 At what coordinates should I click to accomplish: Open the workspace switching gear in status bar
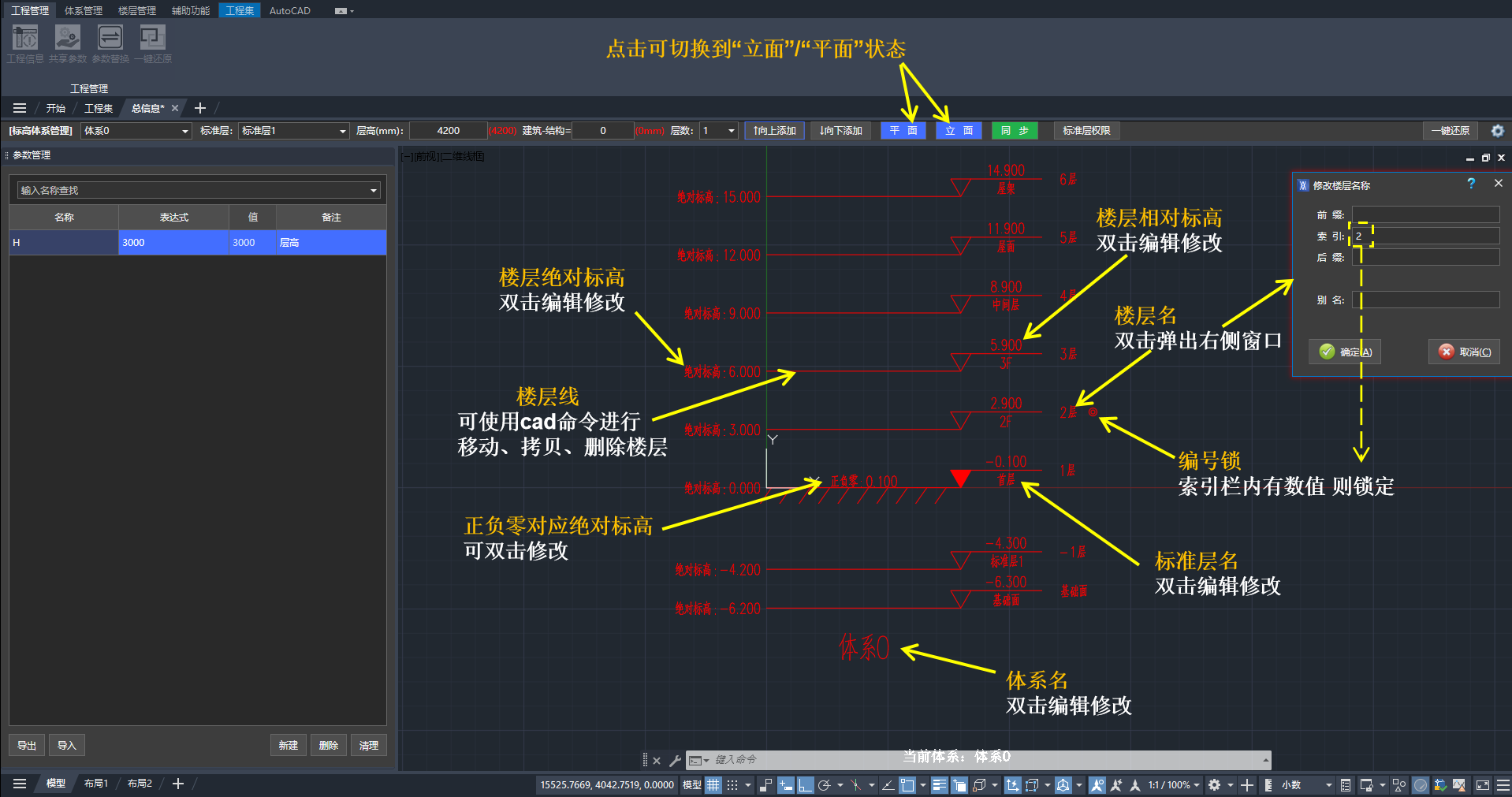tap(1215, 785)
